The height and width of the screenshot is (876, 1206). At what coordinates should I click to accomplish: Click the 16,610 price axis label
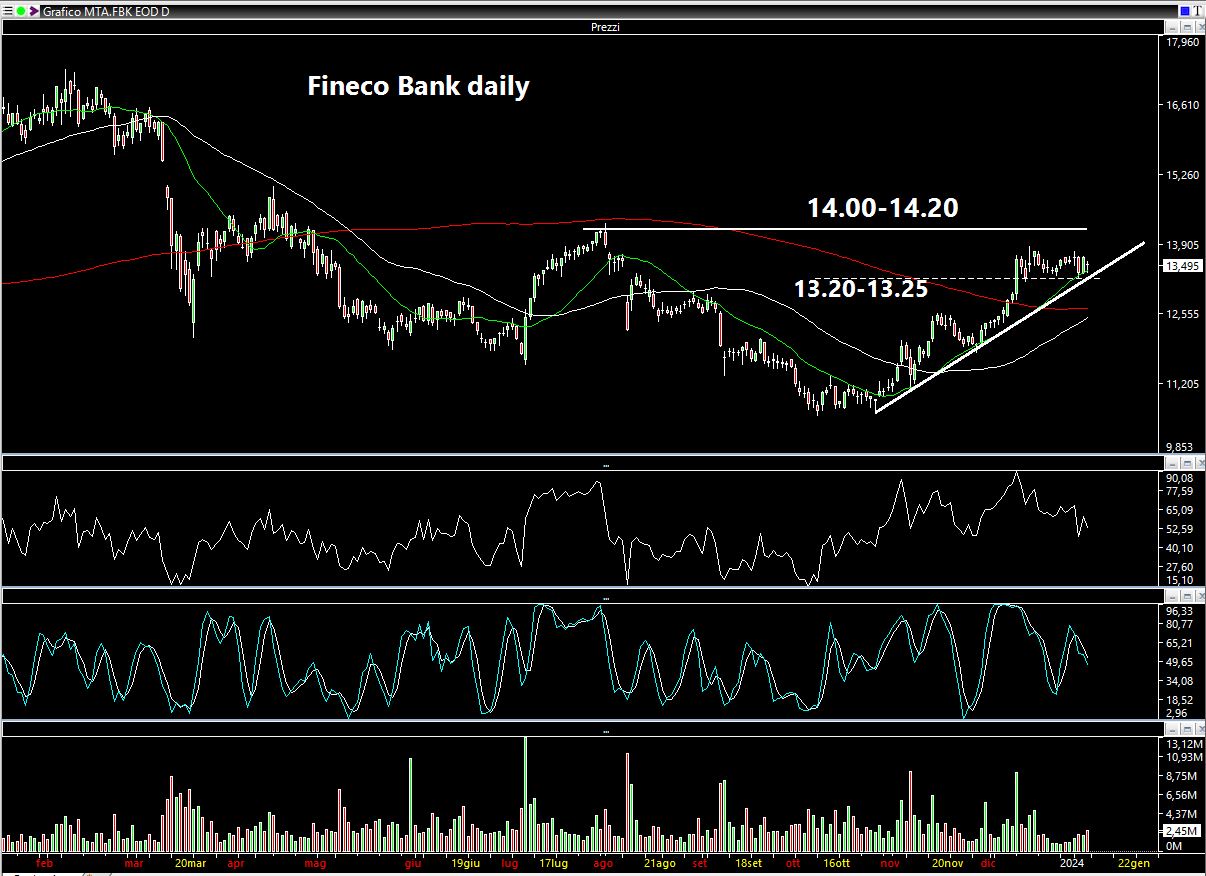1182,105
